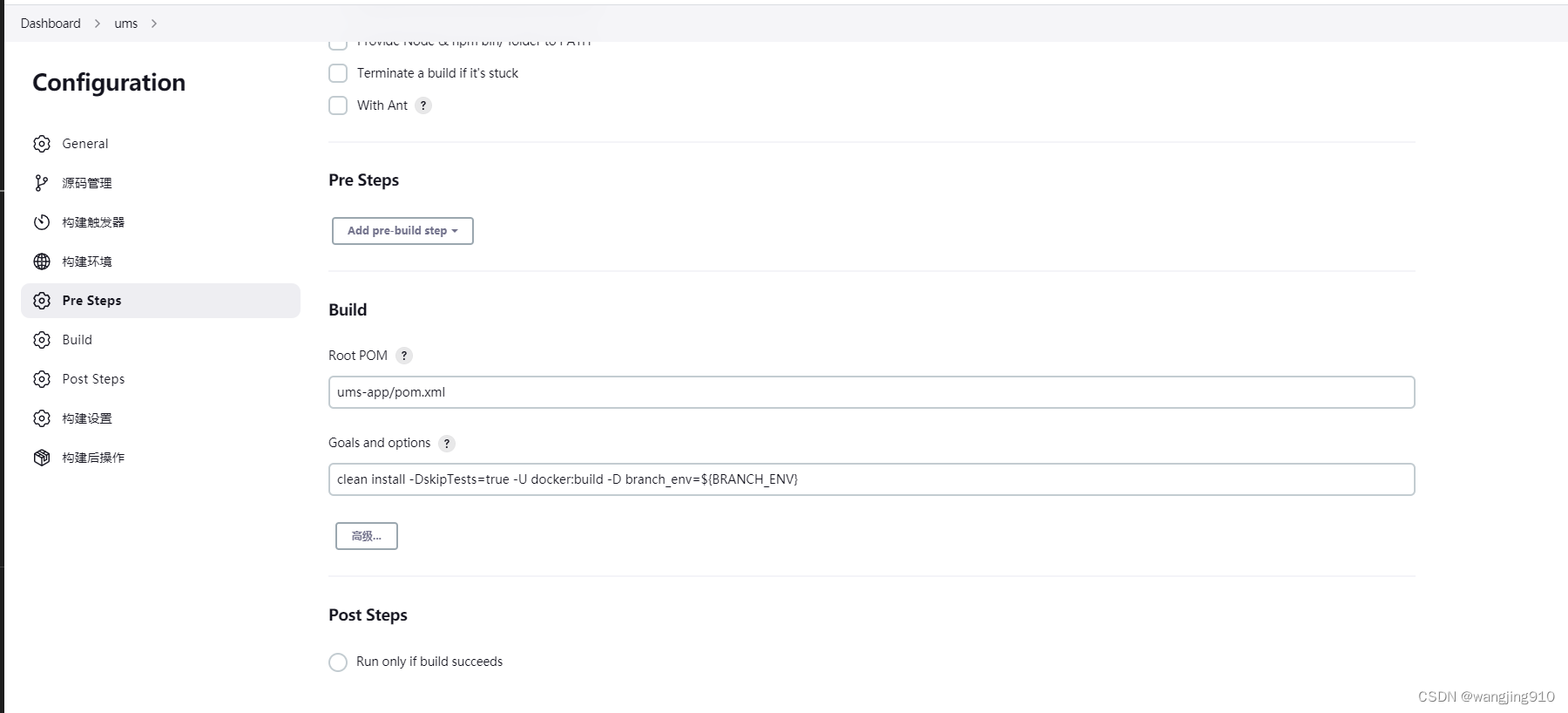Click the 构建环境 globe icon

pos(42,261)
